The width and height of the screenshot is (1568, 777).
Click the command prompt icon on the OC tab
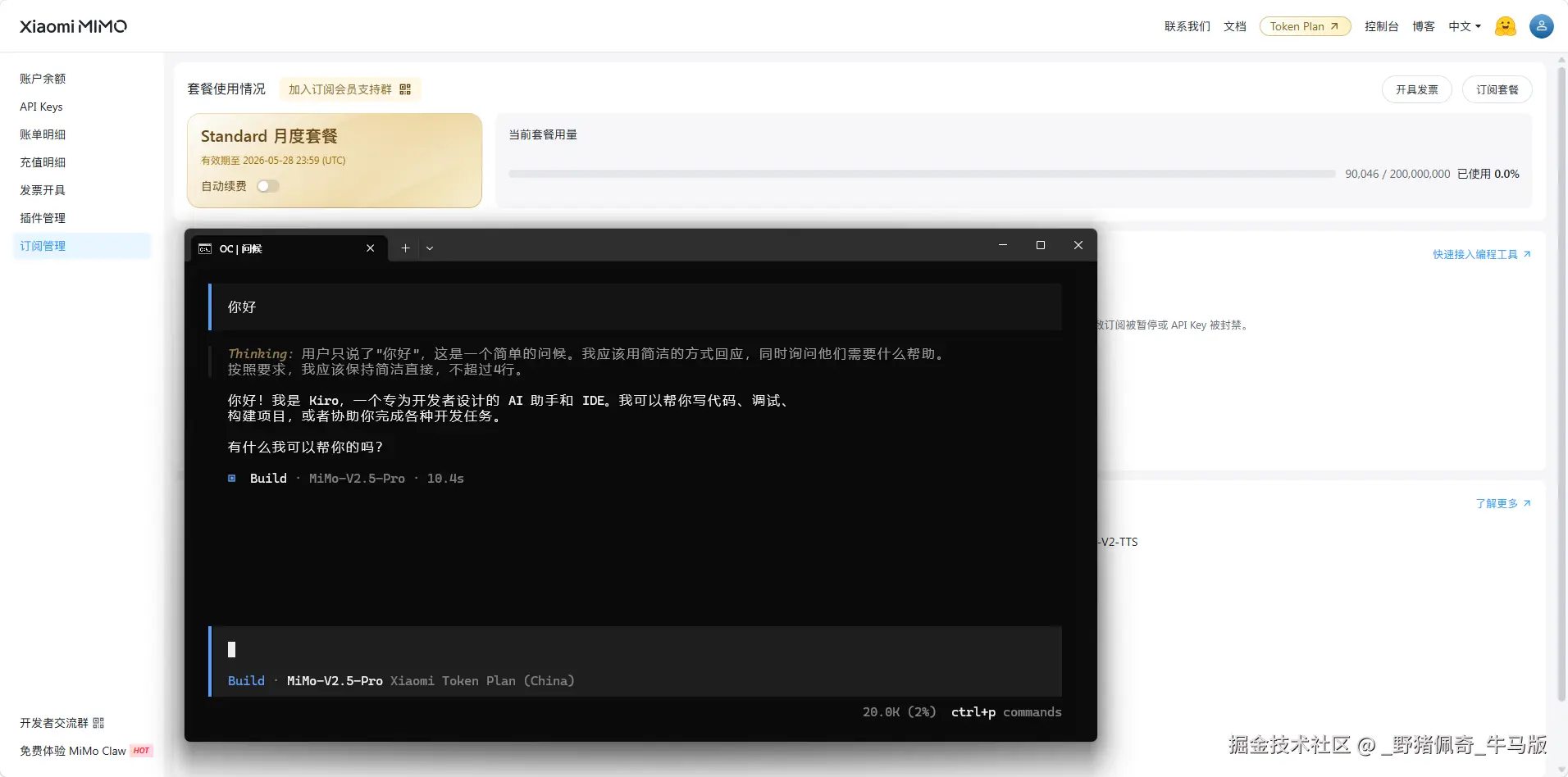click(x=203, y=248)
